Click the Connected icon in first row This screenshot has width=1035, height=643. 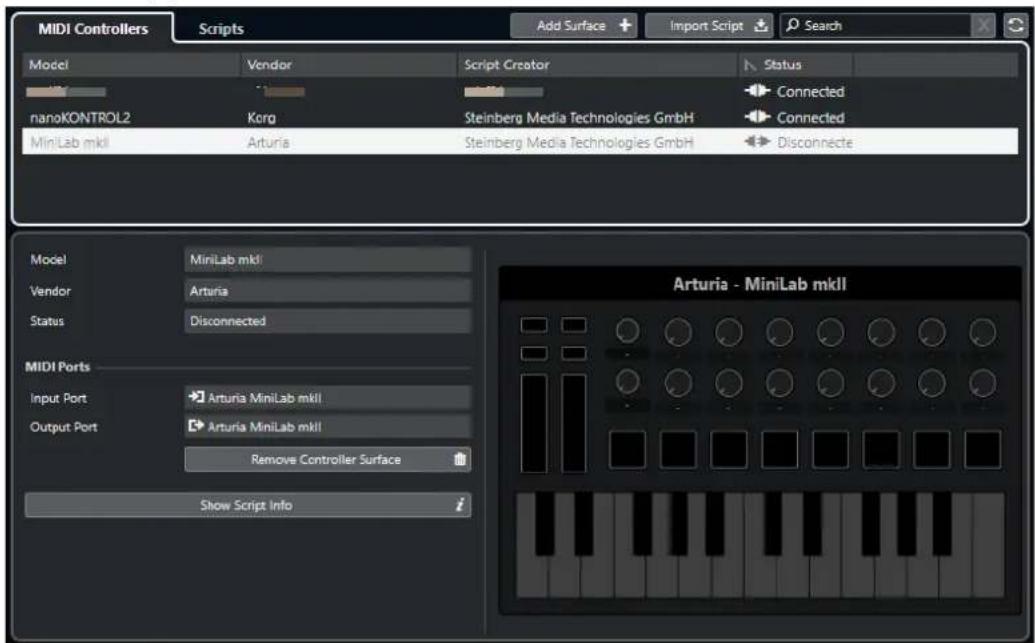(757, 91)
